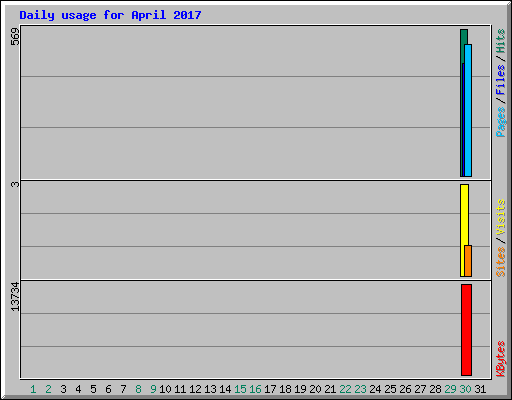This screenshot has width=512, height=400.
Task: Click day 6 on the x-axis
Action: (108, 389)
